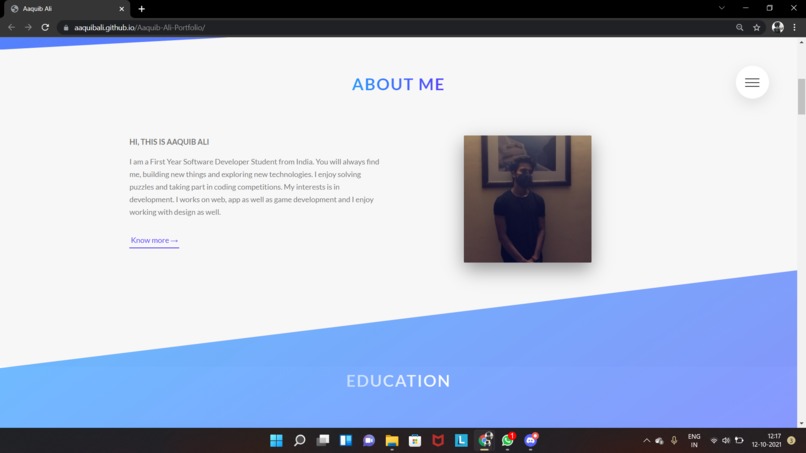This screenshot has height=453, width=806.
Task: Click the ABOUT ME heading
Action: [398, 84]
